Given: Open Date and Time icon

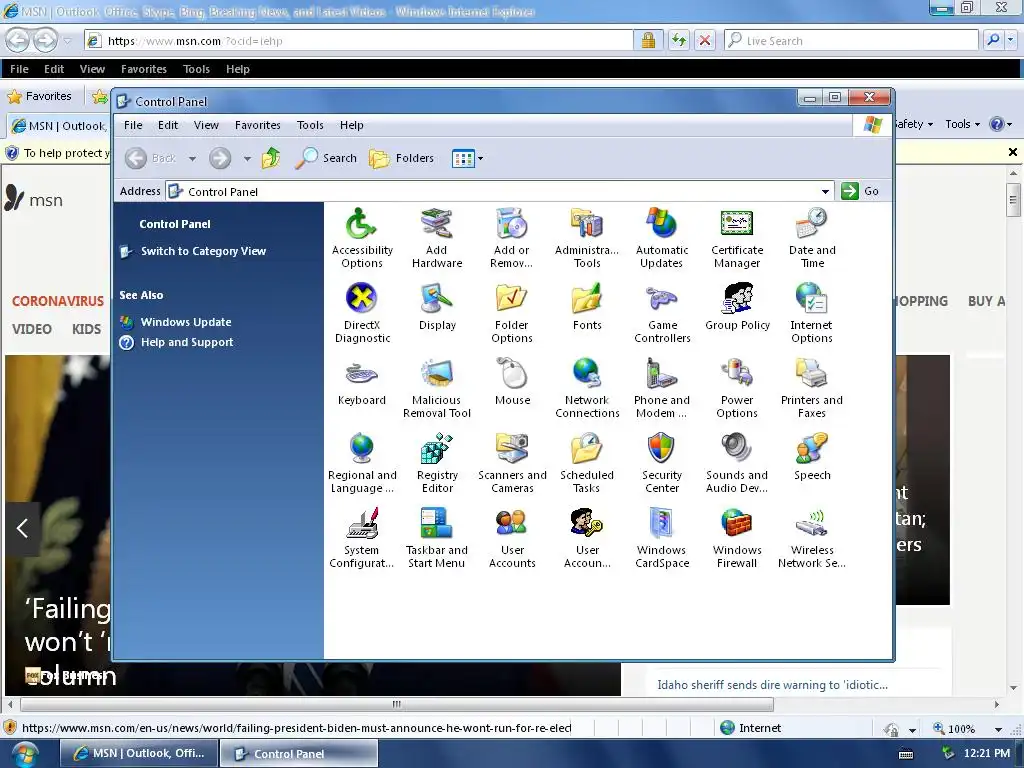Looking at the screenshot, I should pyautogui.click(x=812, y=238).
